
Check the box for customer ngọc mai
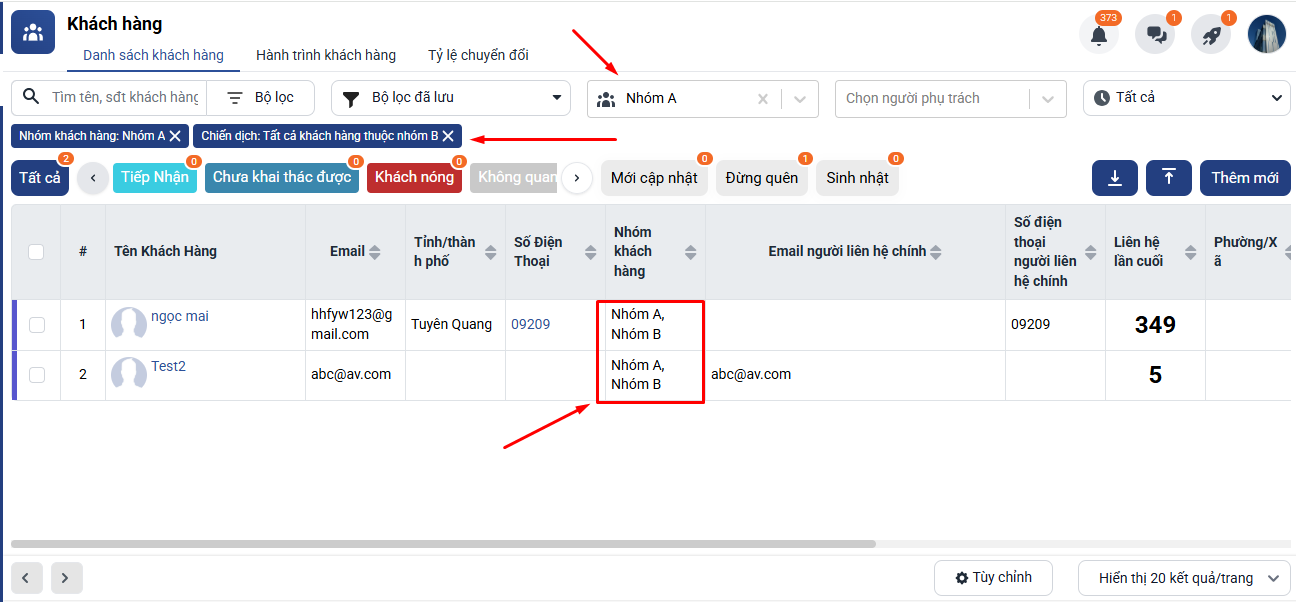[37, 325]
